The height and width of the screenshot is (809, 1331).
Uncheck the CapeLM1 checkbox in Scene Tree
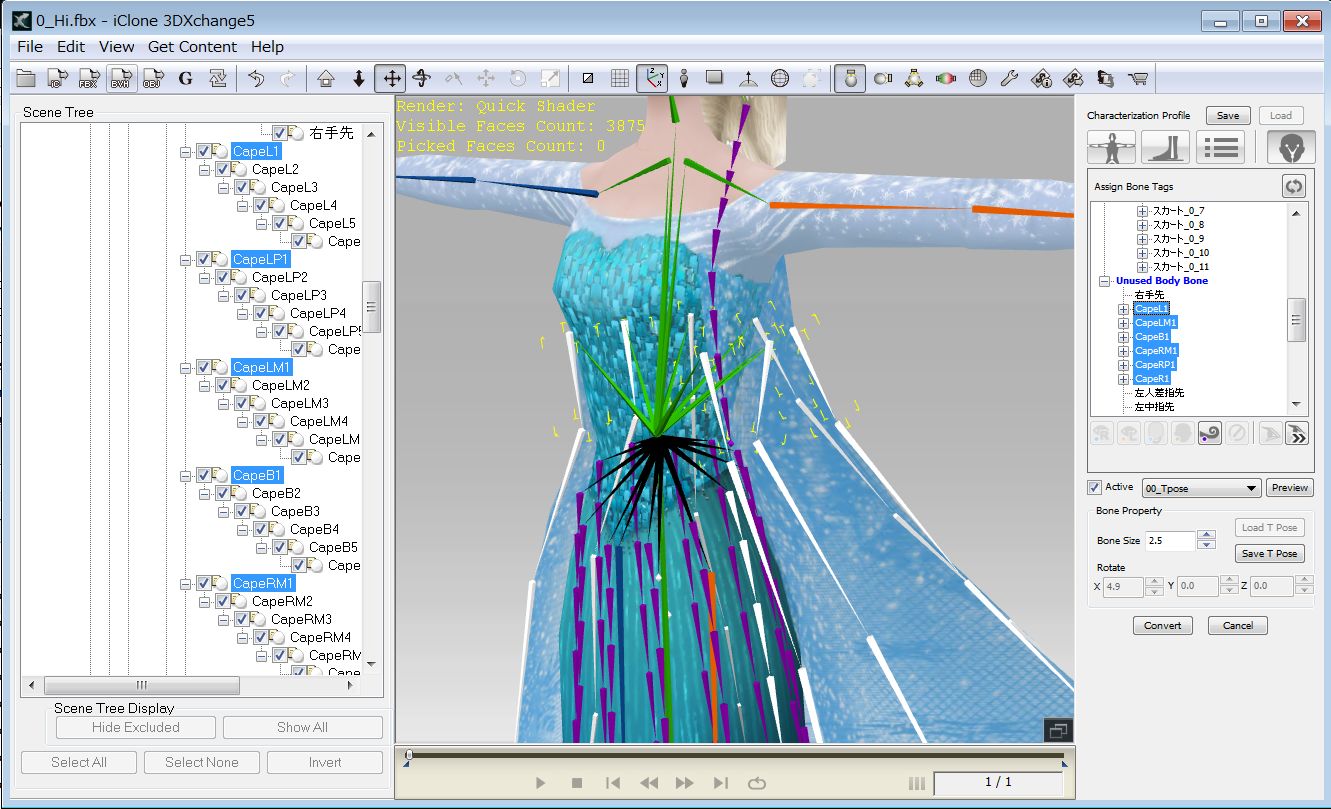204,367
